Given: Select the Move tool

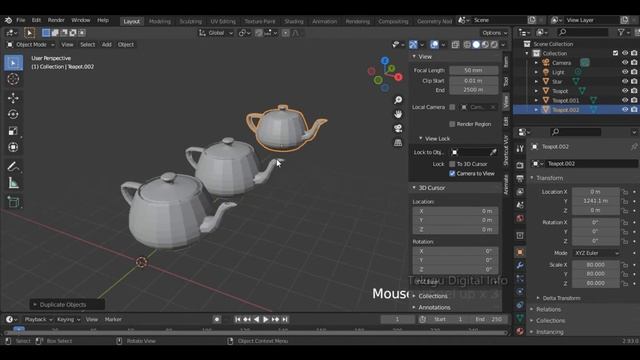Looking at the screenshot, I should (13, 98).
